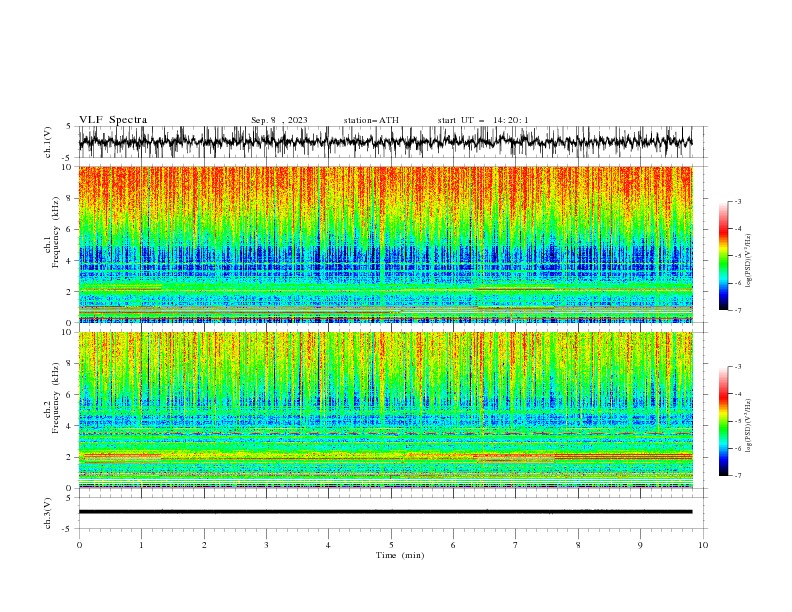This screenshot has width=792, height=612.
Task: Click the "8" kHz tick on ch.1 frequency axis
Action: [x=70, y=198]
